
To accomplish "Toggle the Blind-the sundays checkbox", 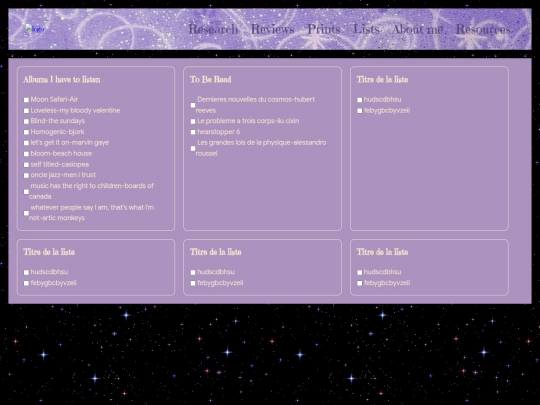I will pyautogui.click(x=26, y=121).
